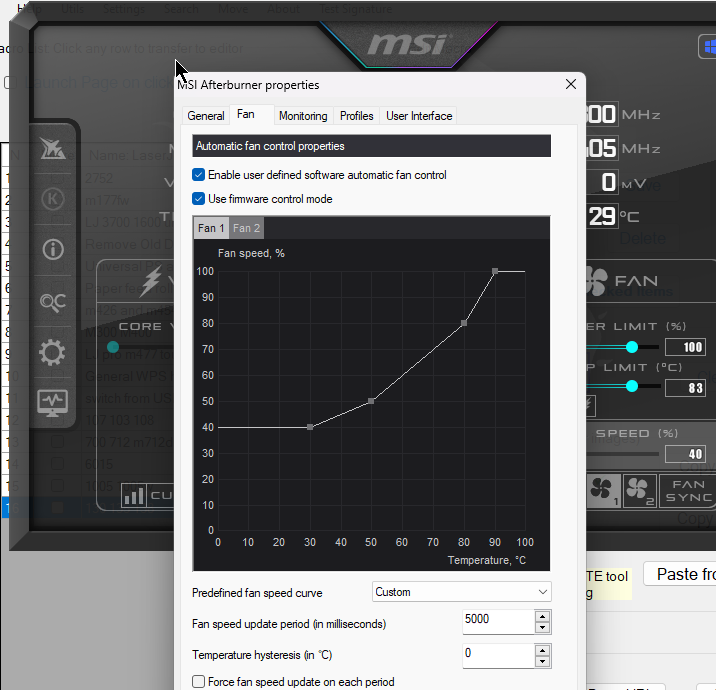Viewport: 716px width, 690px height.
Task: Click the Windows startup icon in Afterburner
Action: (708, 46)
